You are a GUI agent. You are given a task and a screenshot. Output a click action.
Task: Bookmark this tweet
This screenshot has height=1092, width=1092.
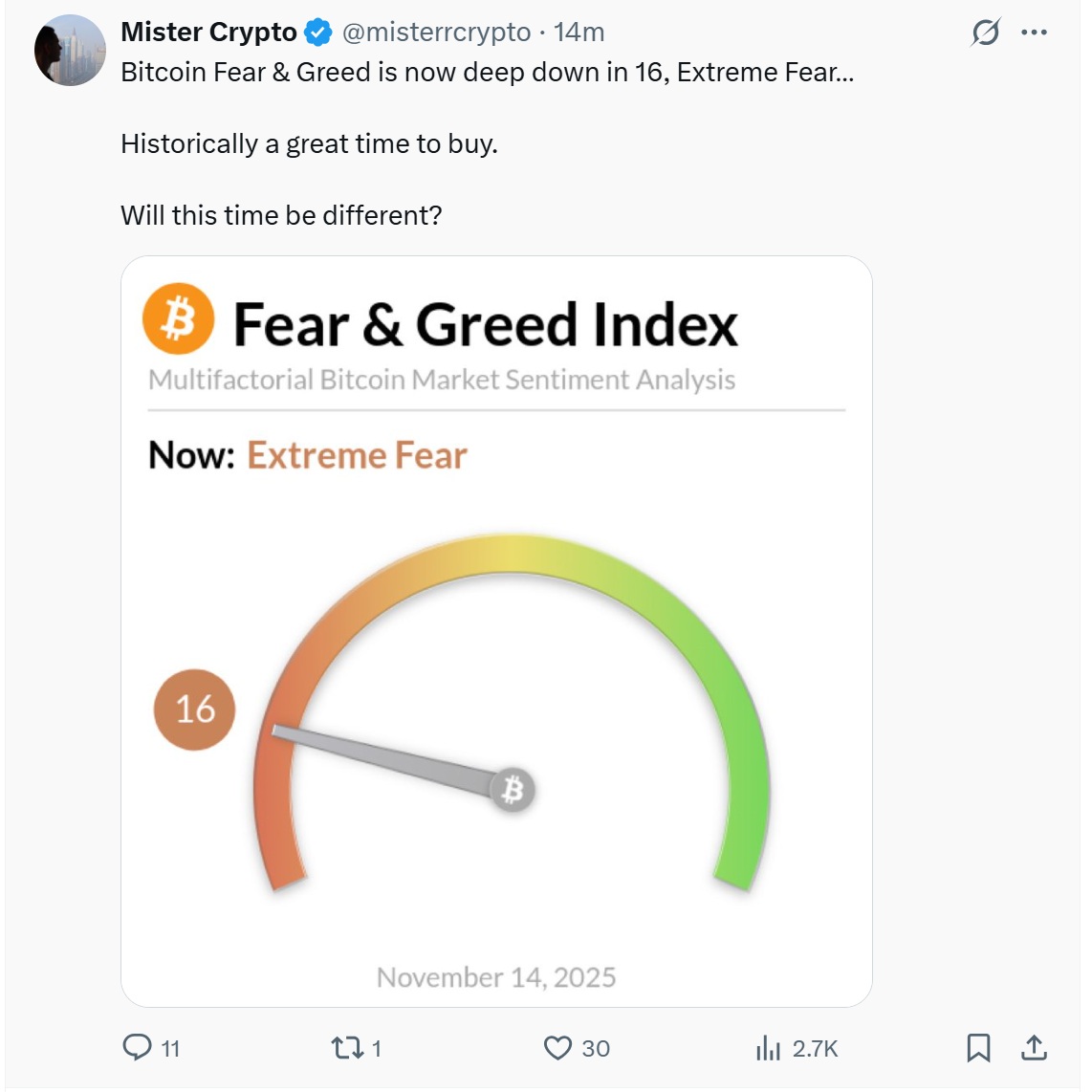pos(978,1048)
